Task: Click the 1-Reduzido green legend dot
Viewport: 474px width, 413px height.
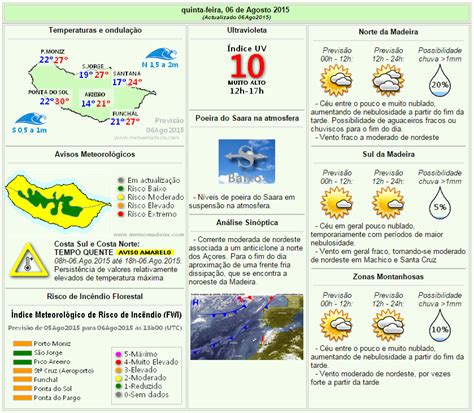Action: [x=118, y=387]
